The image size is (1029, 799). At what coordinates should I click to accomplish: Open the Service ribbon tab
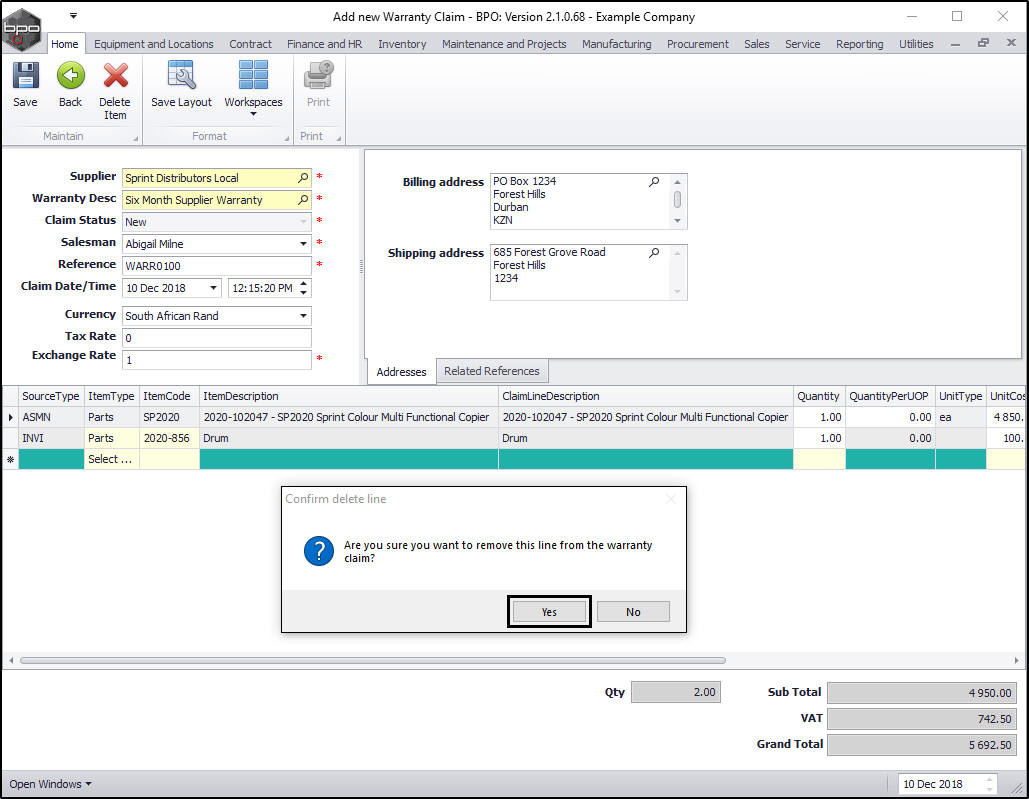tap(802, 44)
